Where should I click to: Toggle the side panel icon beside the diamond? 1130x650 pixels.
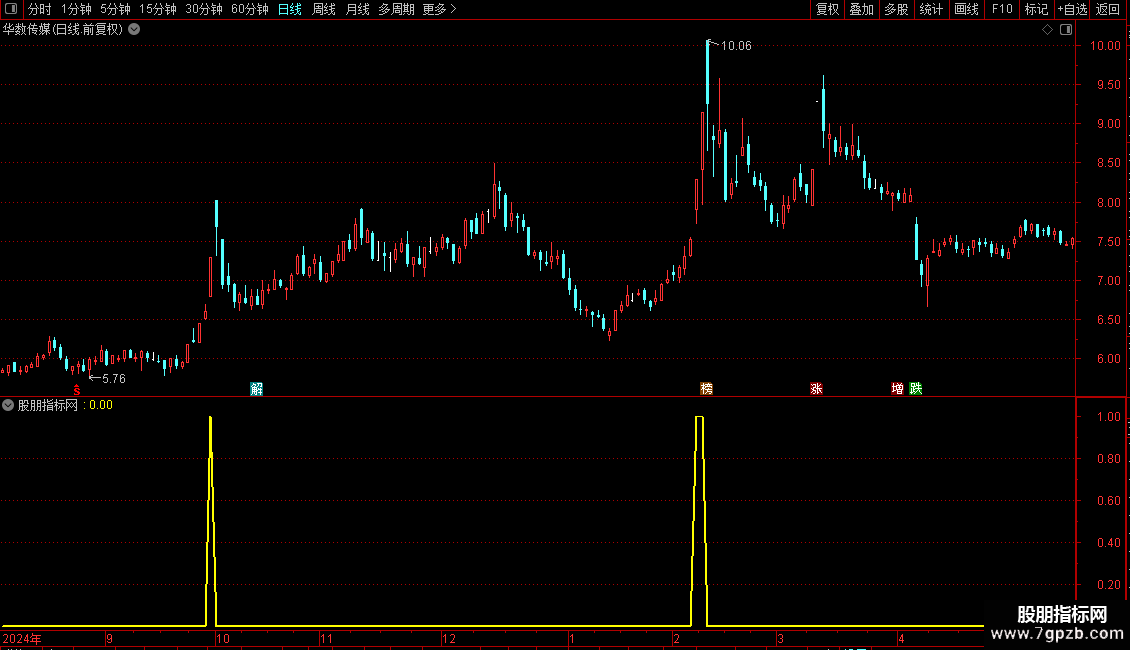(1066, 30)
